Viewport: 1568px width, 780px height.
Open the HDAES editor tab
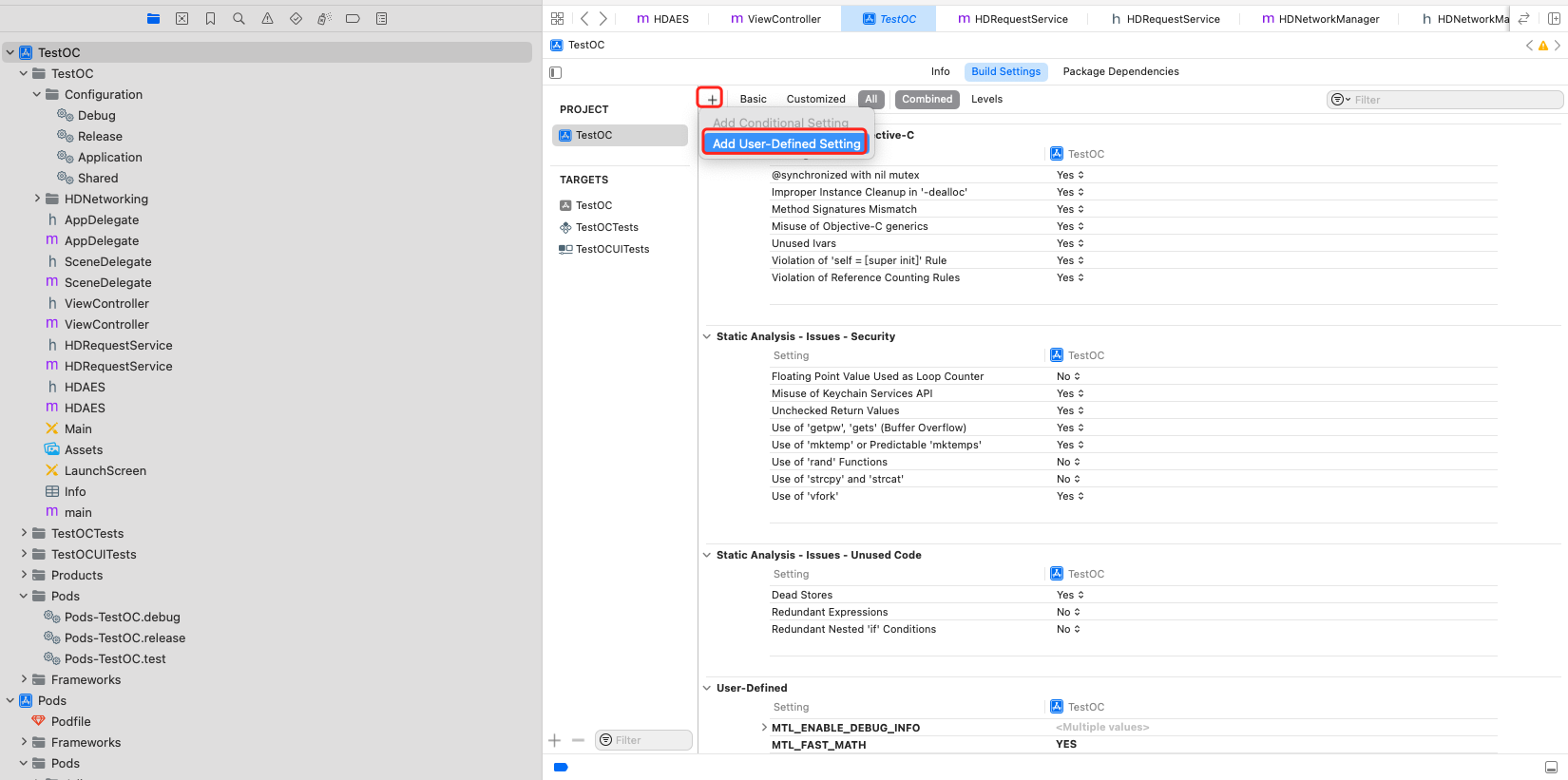[x=663, y=18]
